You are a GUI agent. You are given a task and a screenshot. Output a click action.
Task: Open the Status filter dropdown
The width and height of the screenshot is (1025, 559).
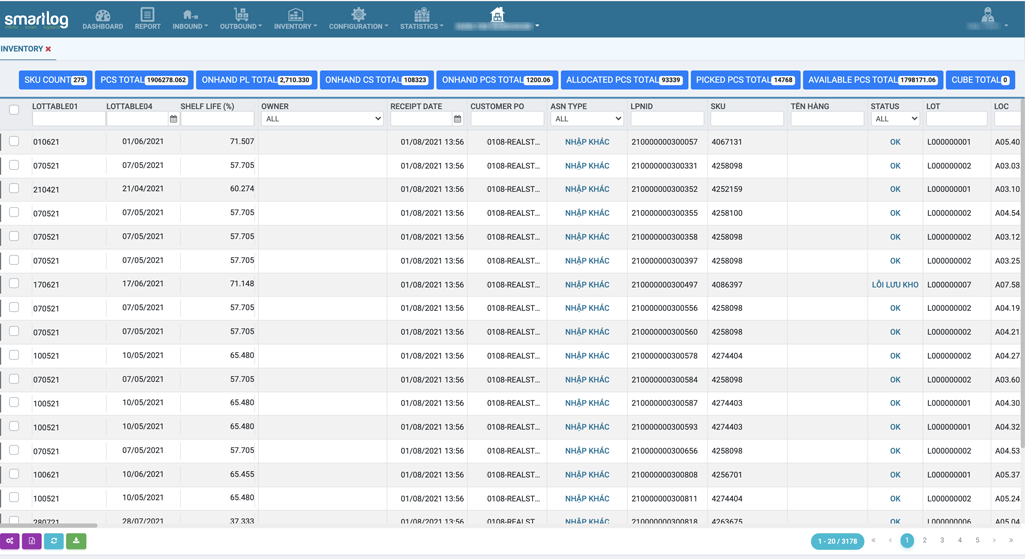895,119
